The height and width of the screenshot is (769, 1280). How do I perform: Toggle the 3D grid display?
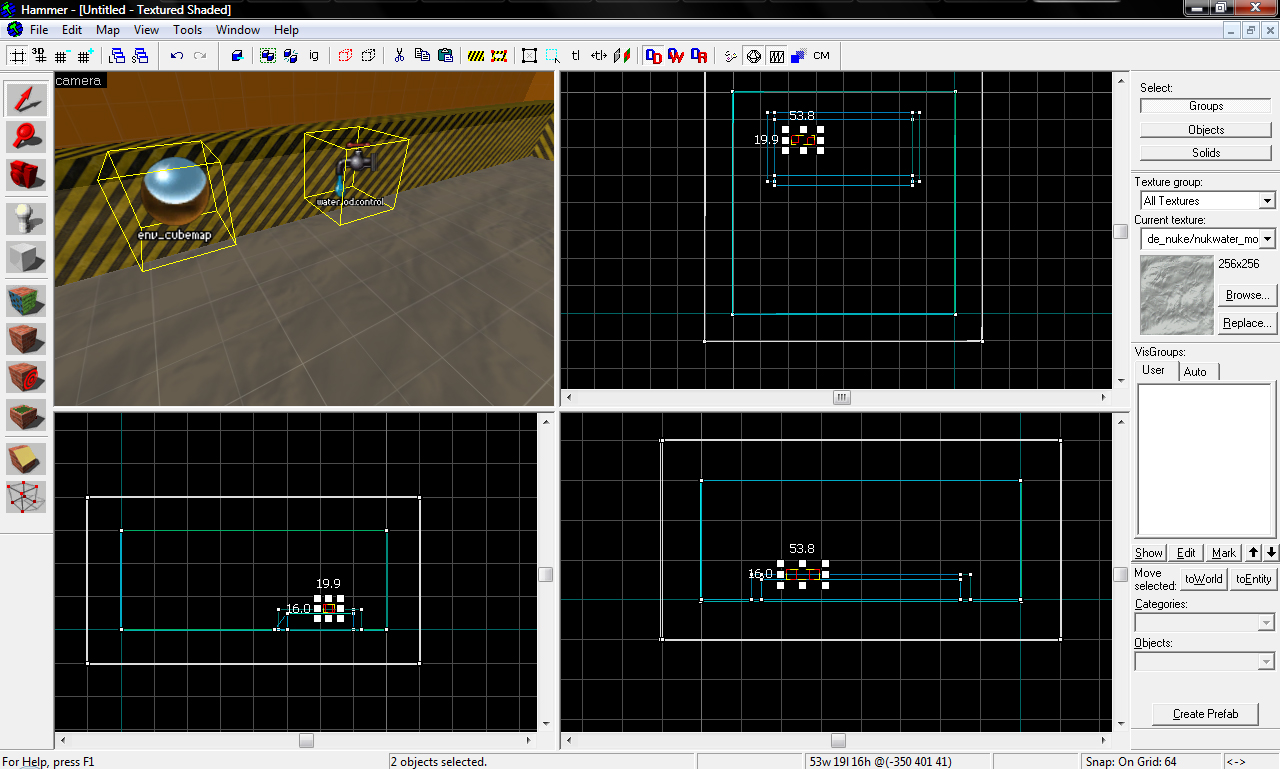40,56
